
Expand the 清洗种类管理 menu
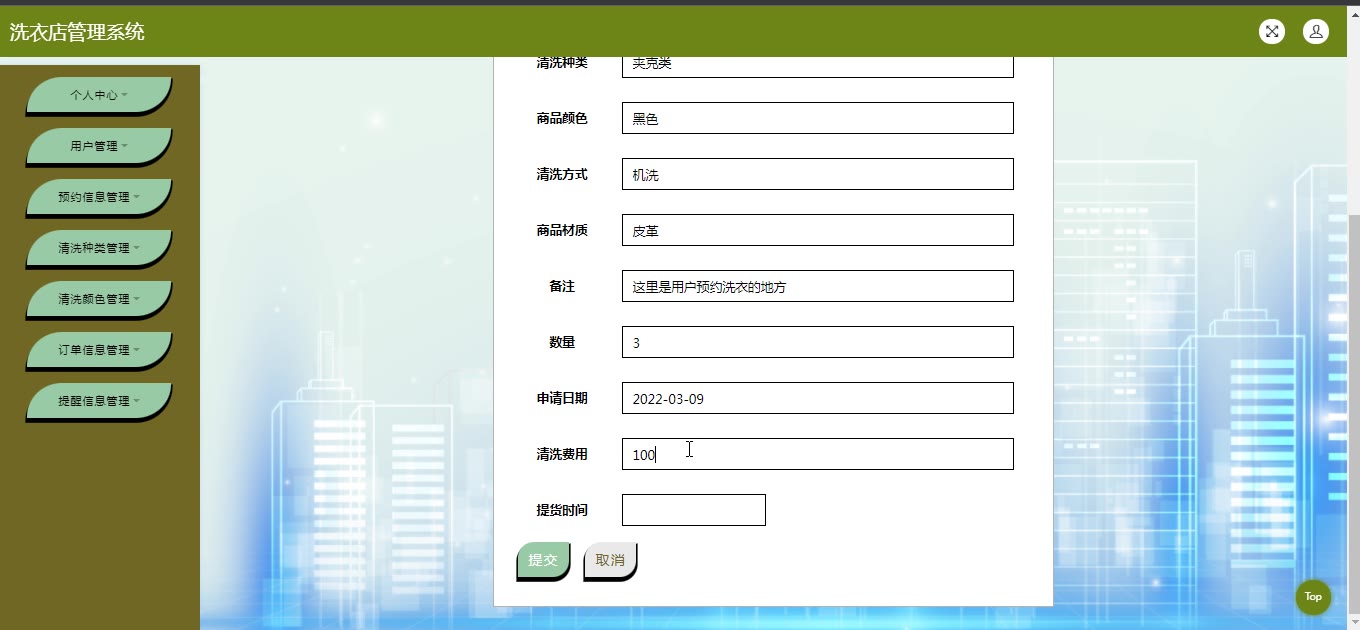tap(99, 248)
